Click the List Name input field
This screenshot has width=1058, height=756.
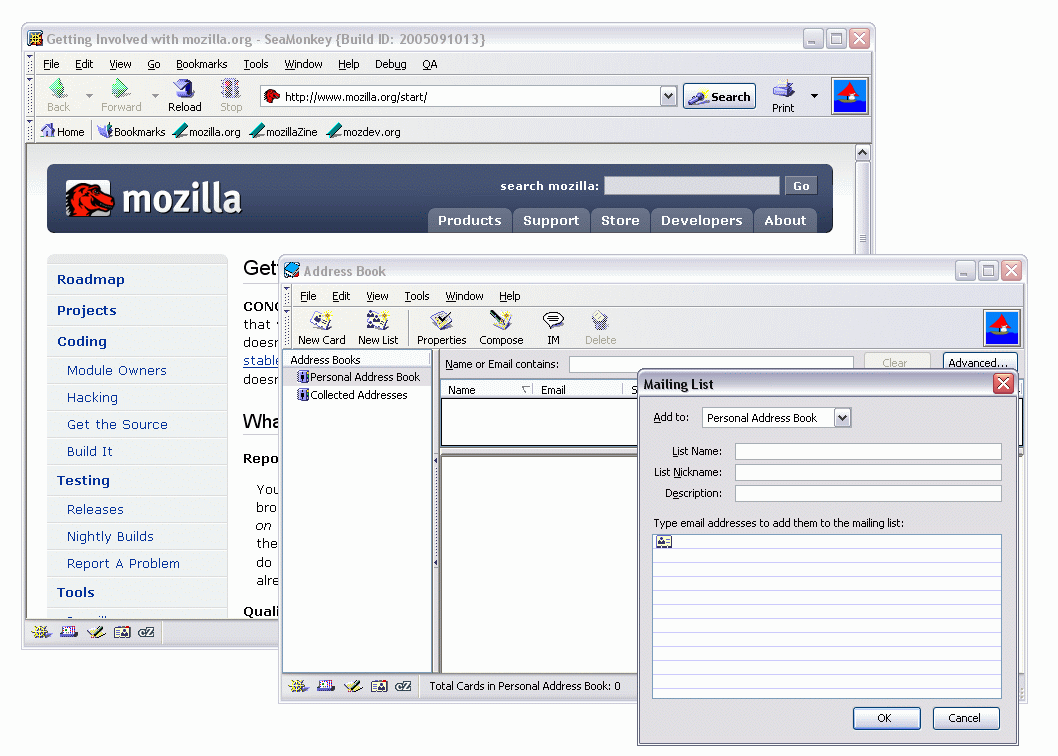click(x=868, y=452)
